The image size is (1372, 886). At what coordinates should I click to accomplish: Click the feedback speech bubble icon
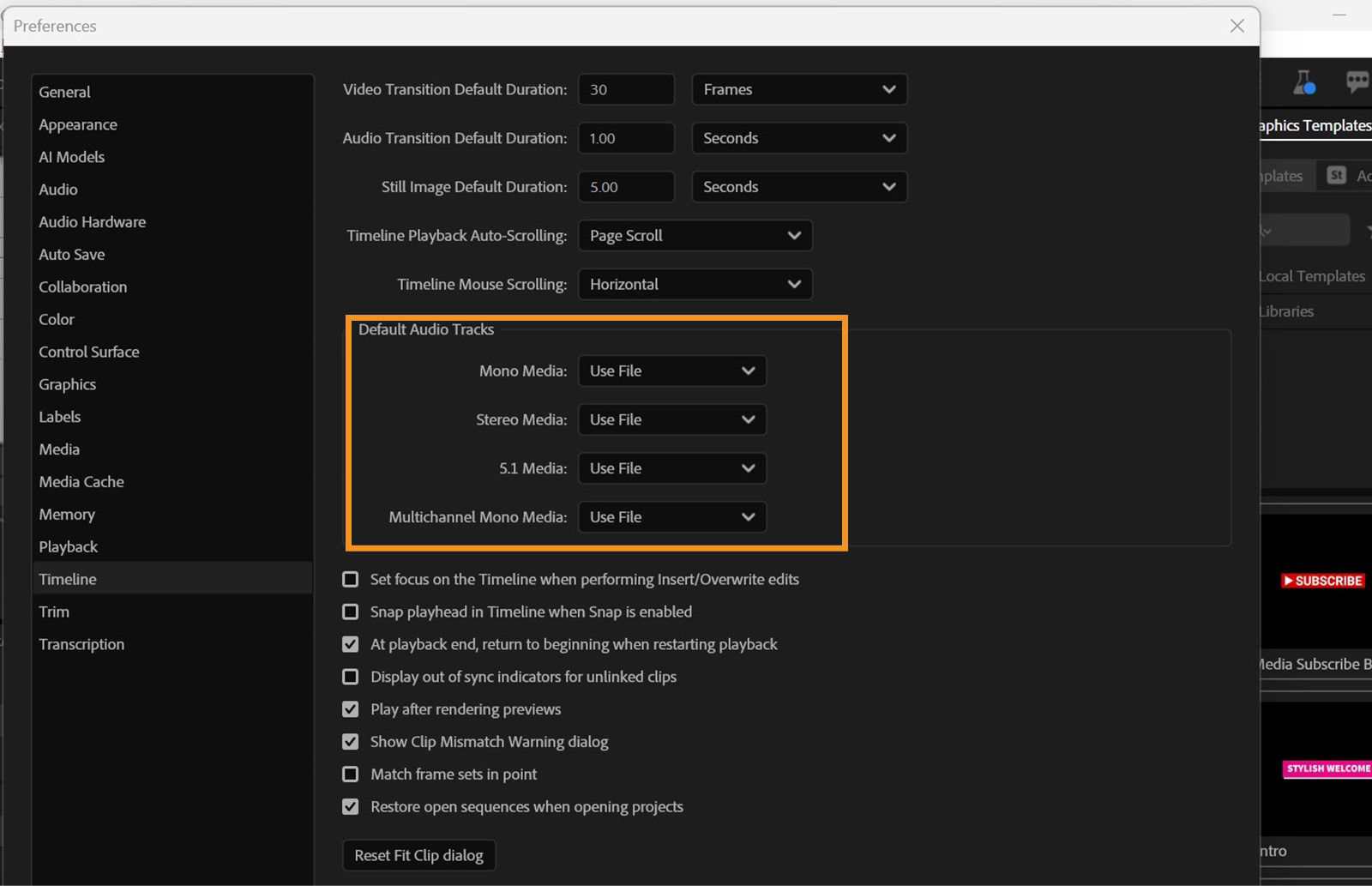click(x=1358, y=82)
